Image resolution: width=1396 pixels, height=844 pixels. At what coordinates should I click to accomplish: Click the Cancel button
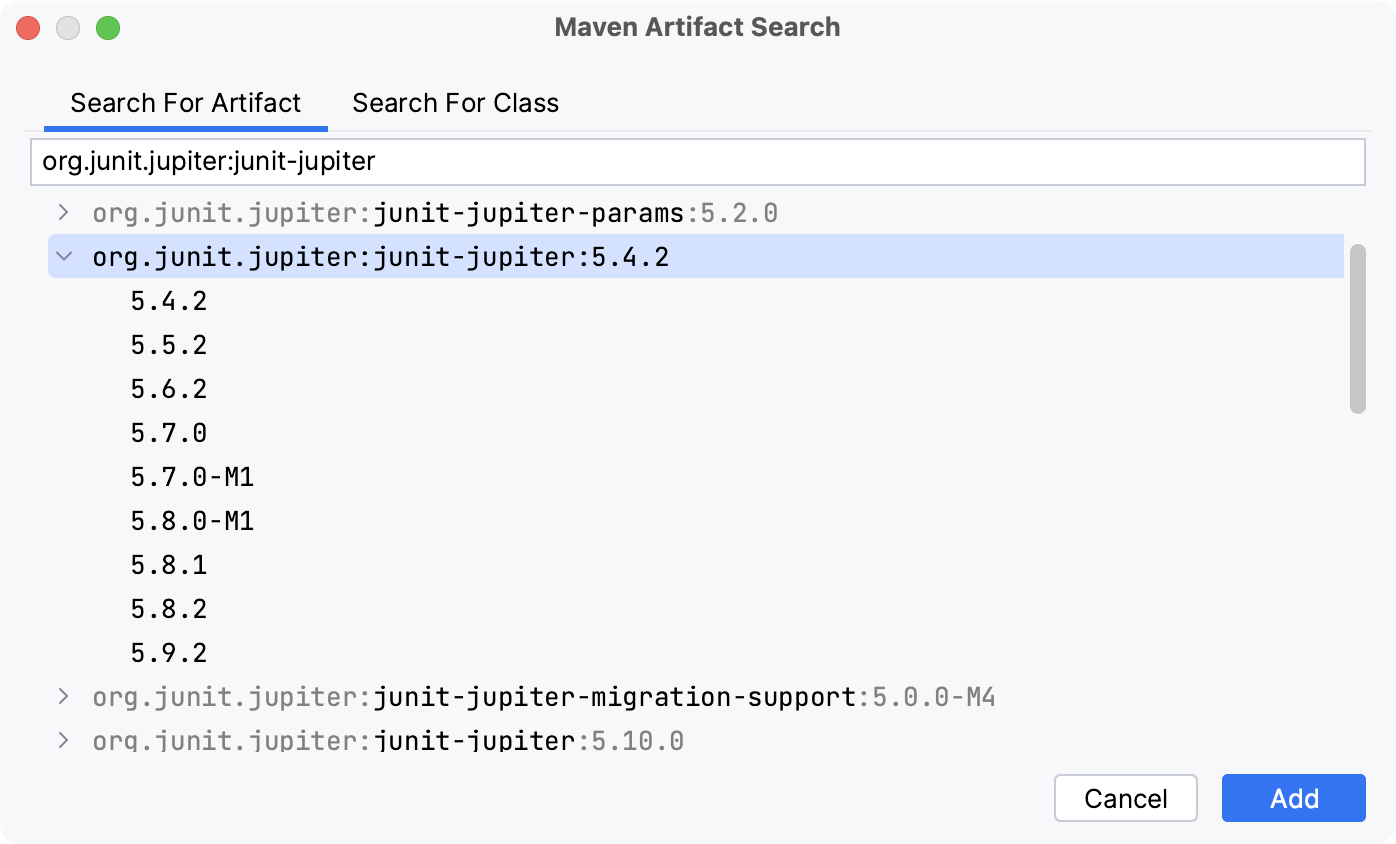tap(1125, 798)
